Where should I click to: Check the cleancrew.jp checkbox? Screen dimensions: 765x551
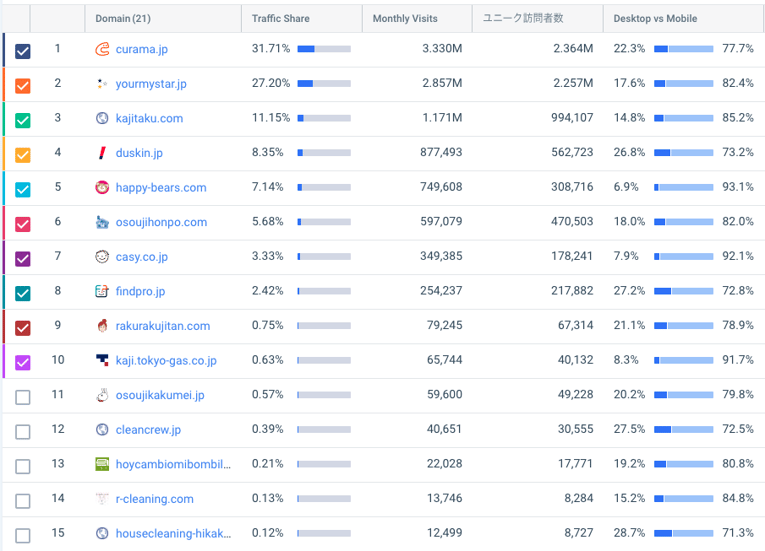(22, 432)
